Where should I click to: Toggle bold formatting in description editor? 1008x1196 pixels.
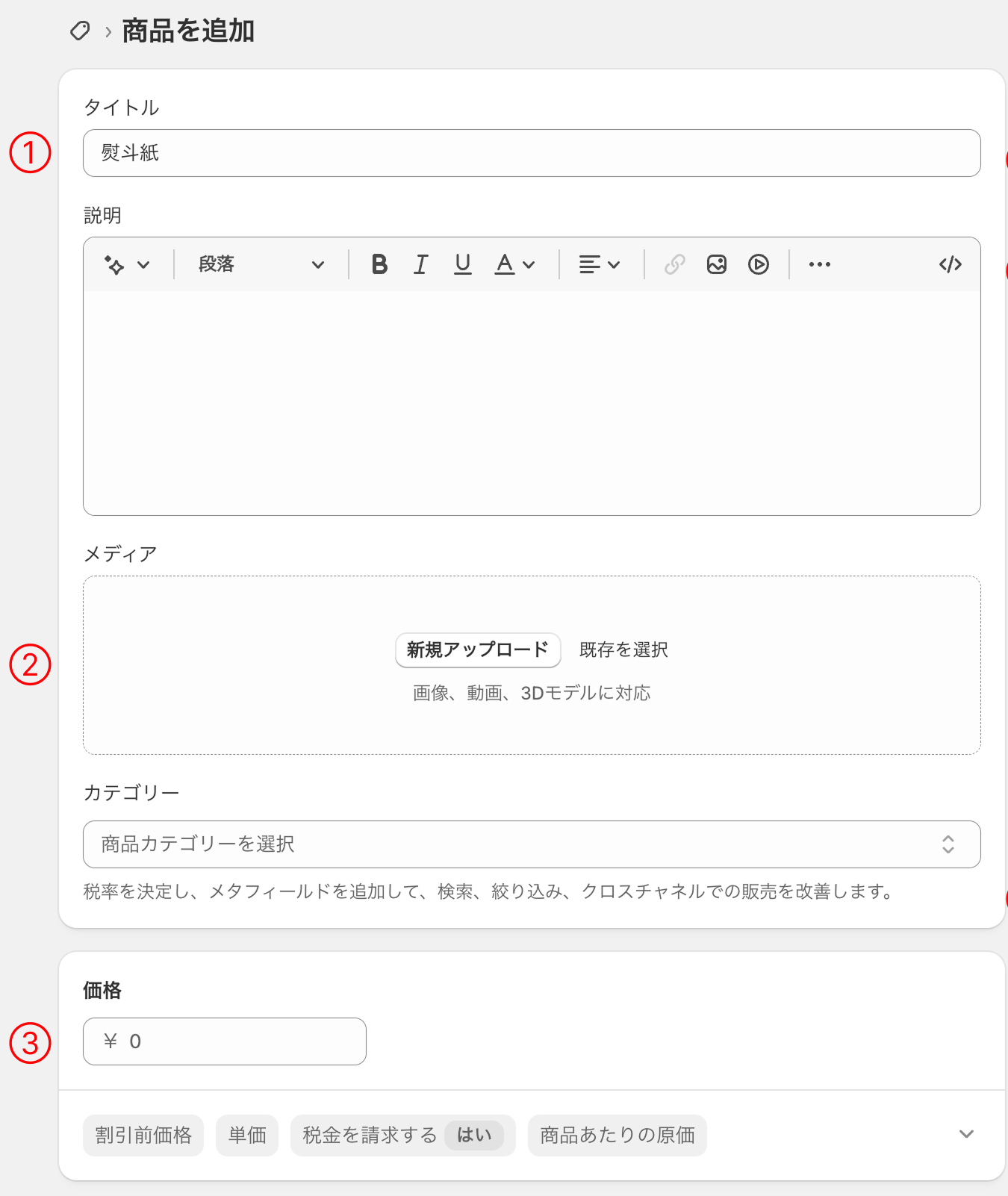click(x=379, y=264)
